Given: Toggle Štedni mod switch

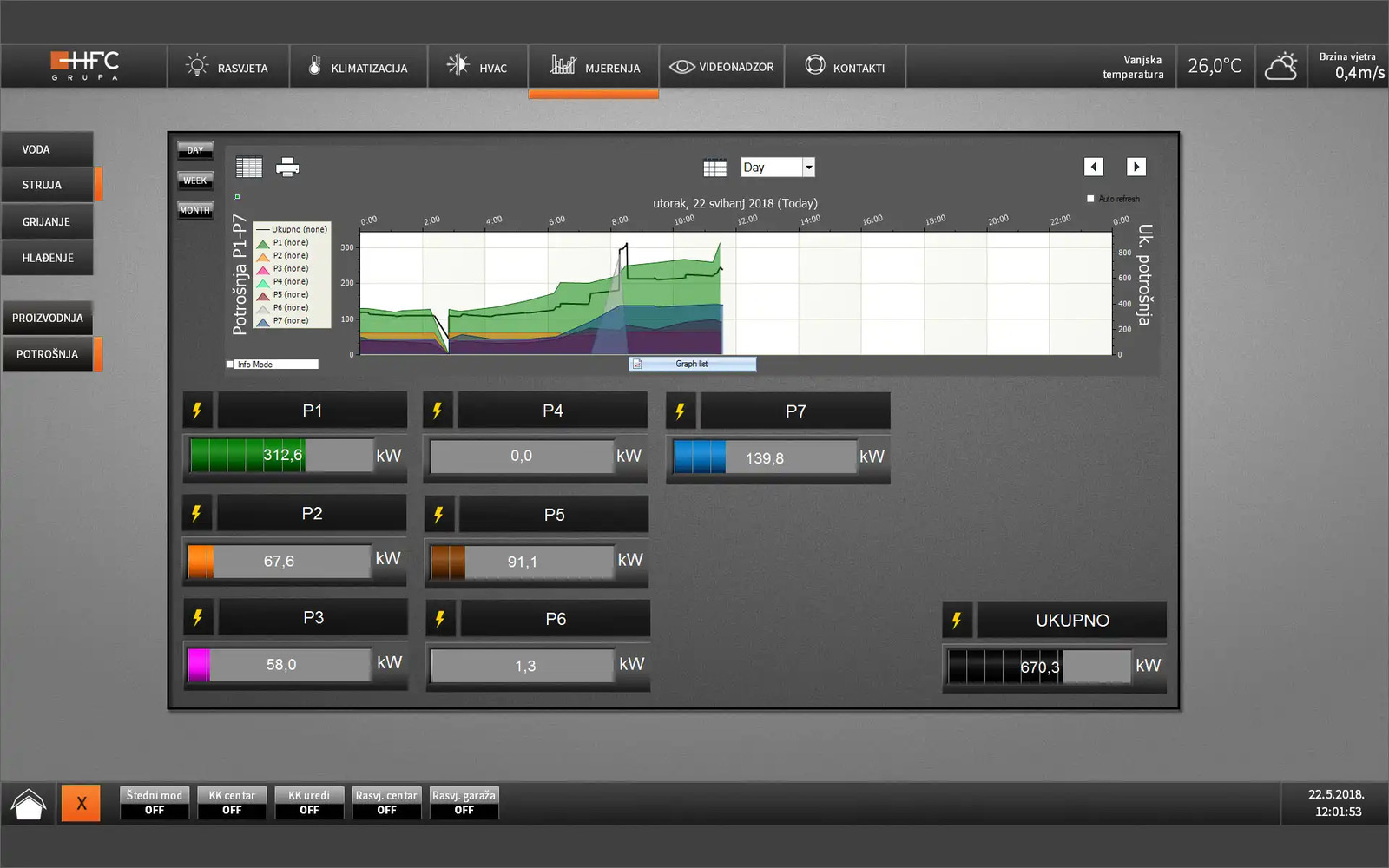Looking at the screenshot, I should [155, 803].
